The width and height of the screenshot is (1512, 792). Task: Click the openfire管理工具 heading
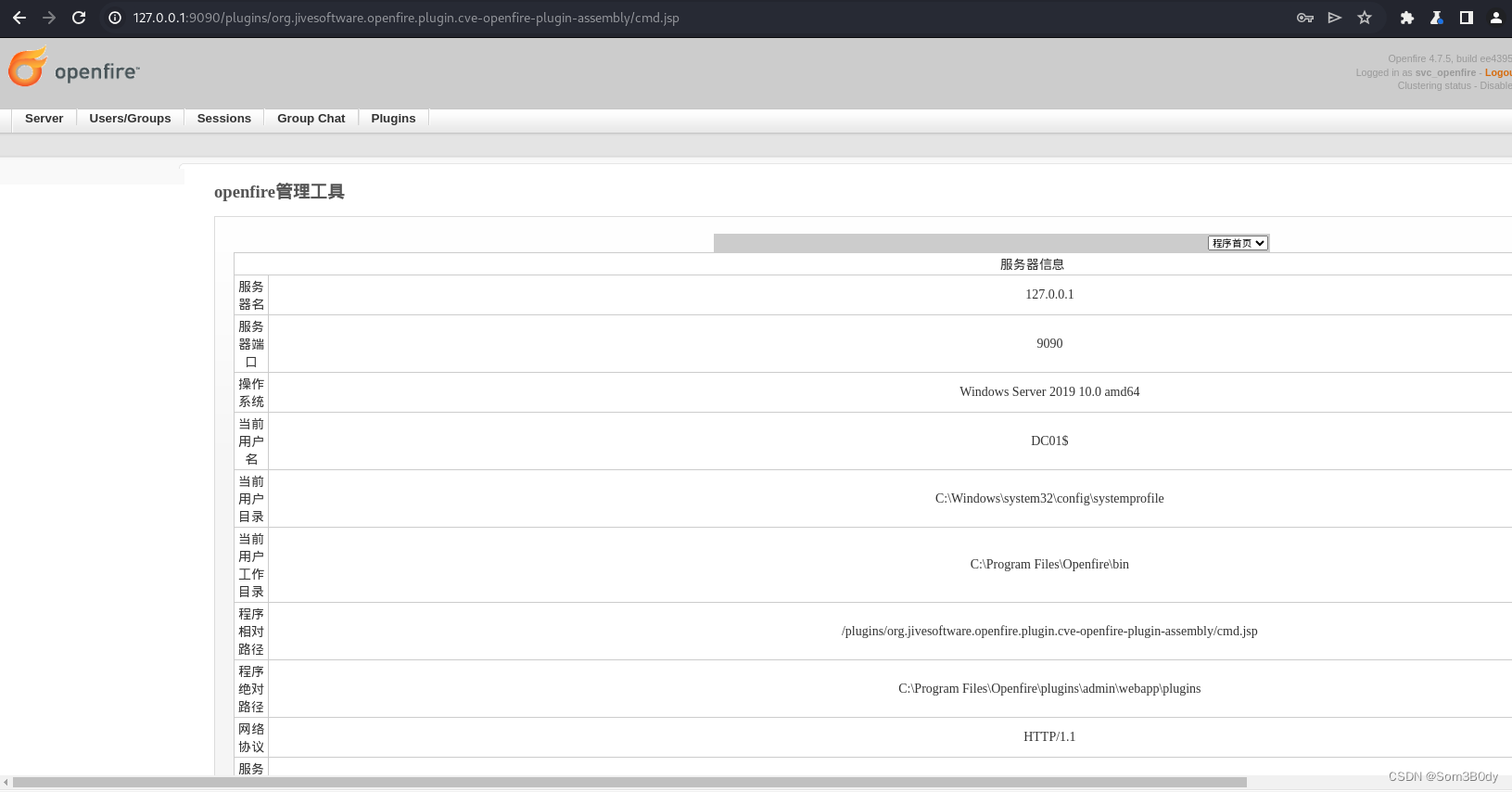pyautogui.click(x=279, y=192)
